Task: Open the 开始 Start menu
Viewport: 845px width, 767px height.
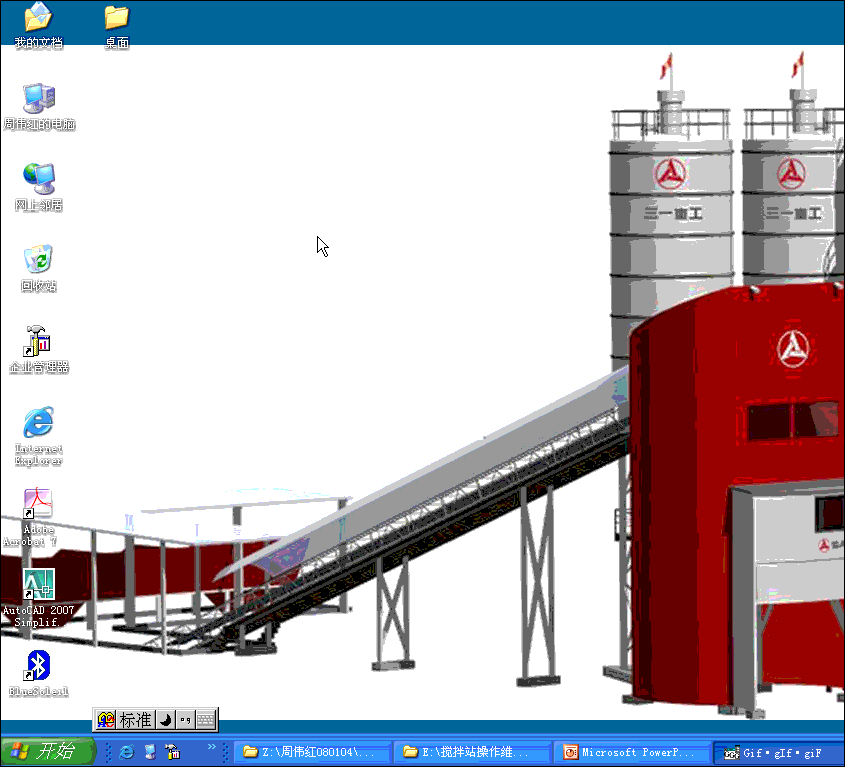Action: (47, 751)
